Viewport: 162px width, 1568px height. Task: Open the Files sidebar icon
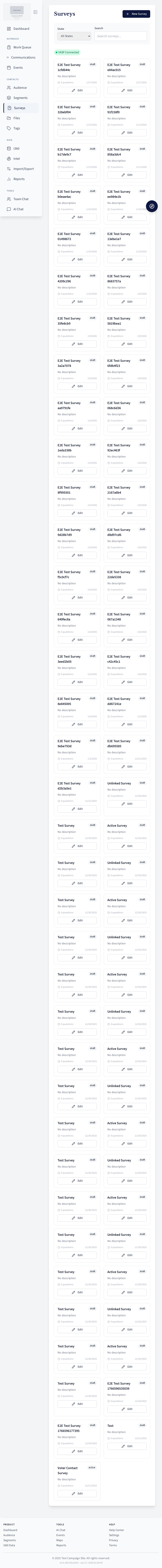pos(9,118)
